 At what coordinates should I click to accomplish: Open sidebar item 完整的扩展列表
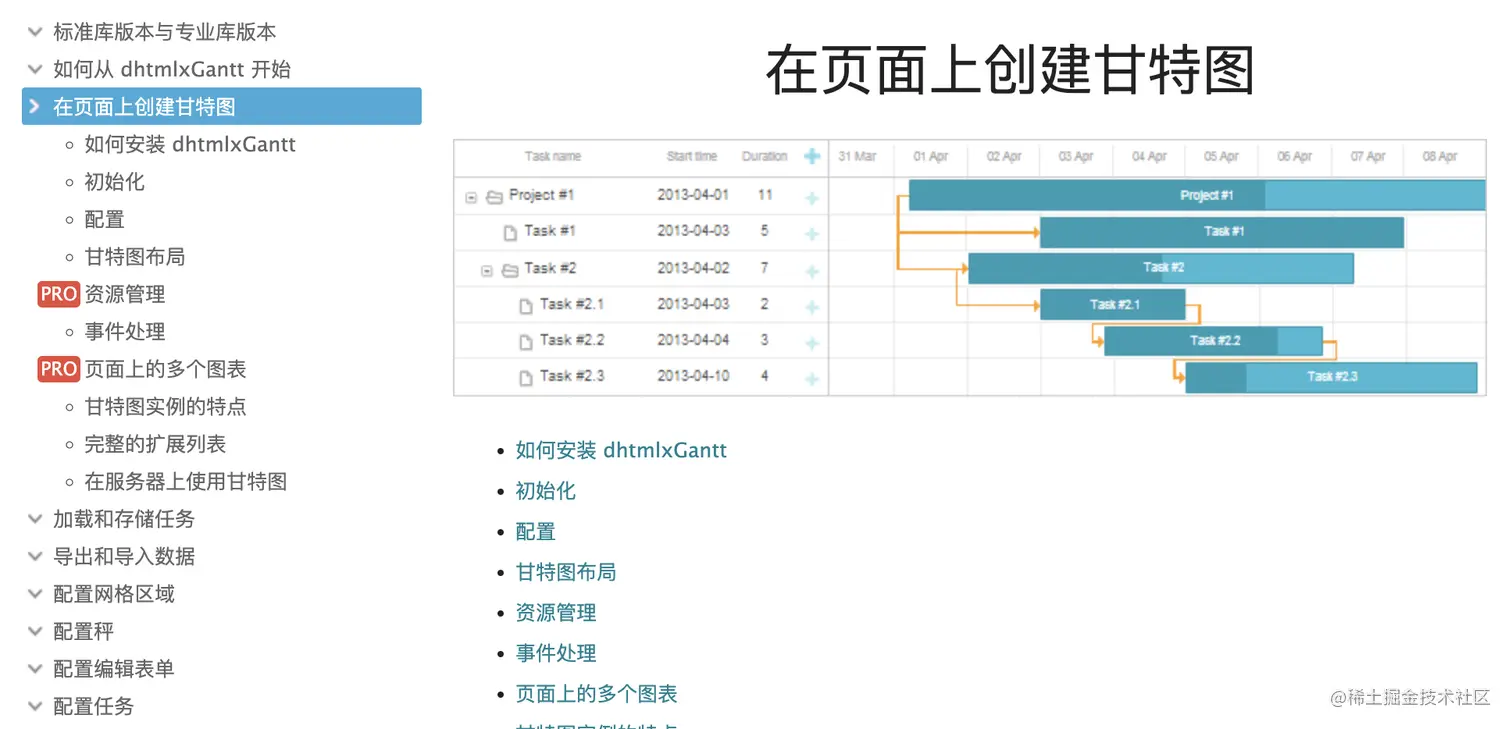coord(155,444)
